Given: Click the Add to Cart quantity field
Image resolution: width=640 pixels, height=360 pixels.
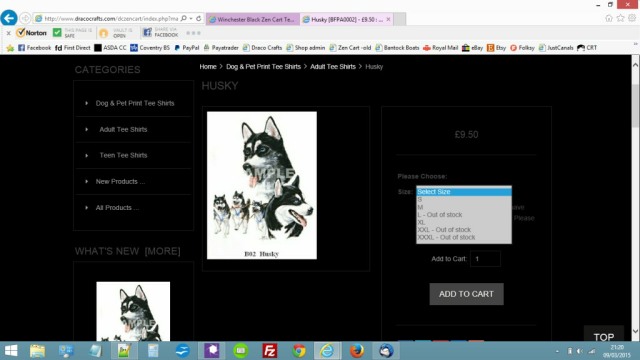Looking at the screenshot, I should pos(485,259).
